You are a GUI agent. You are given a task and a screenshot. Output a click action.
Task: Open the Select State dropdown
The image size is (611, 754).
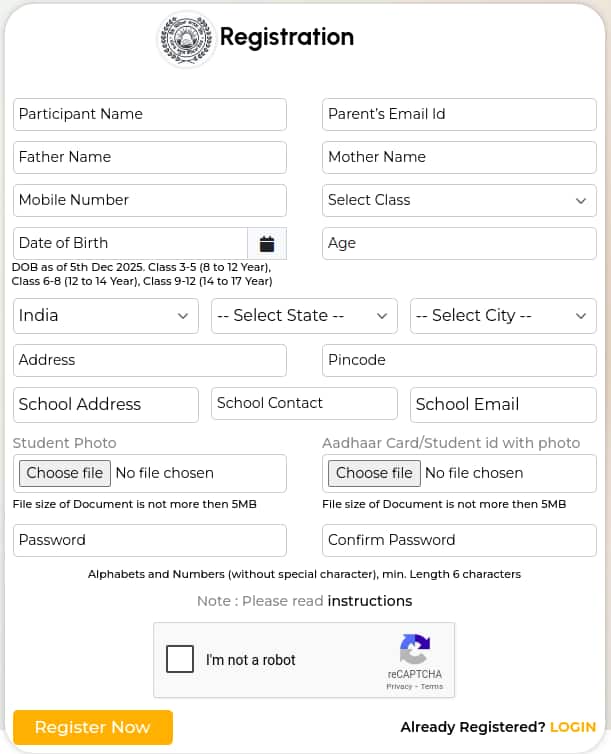click(x=304, y=316)
